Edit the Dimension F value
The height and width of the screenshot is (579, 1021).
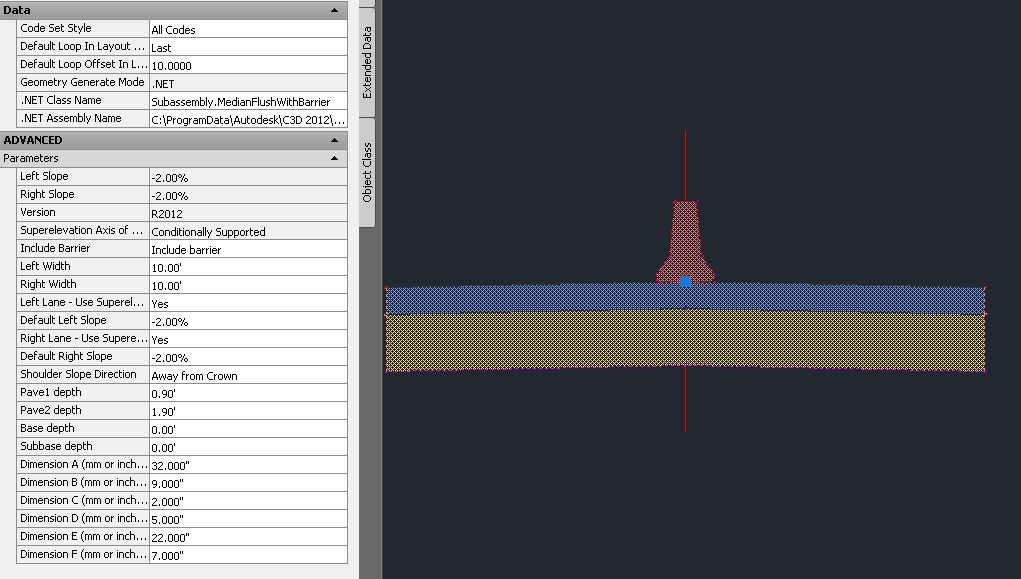point(247,554)
